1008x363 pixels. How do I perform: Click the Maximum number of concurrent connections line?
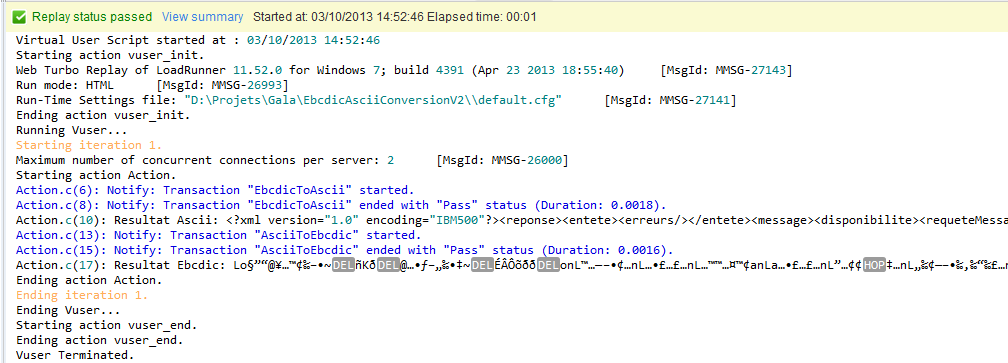292,160
